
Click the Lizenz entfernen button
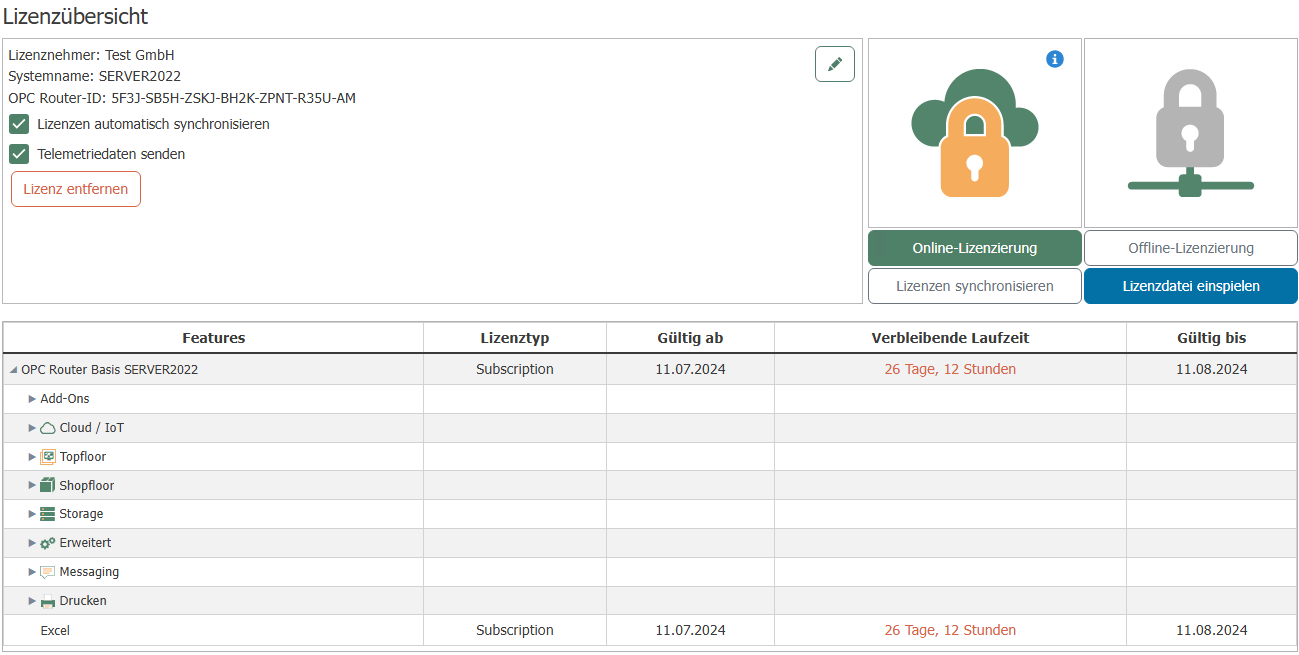coord(76,189)
